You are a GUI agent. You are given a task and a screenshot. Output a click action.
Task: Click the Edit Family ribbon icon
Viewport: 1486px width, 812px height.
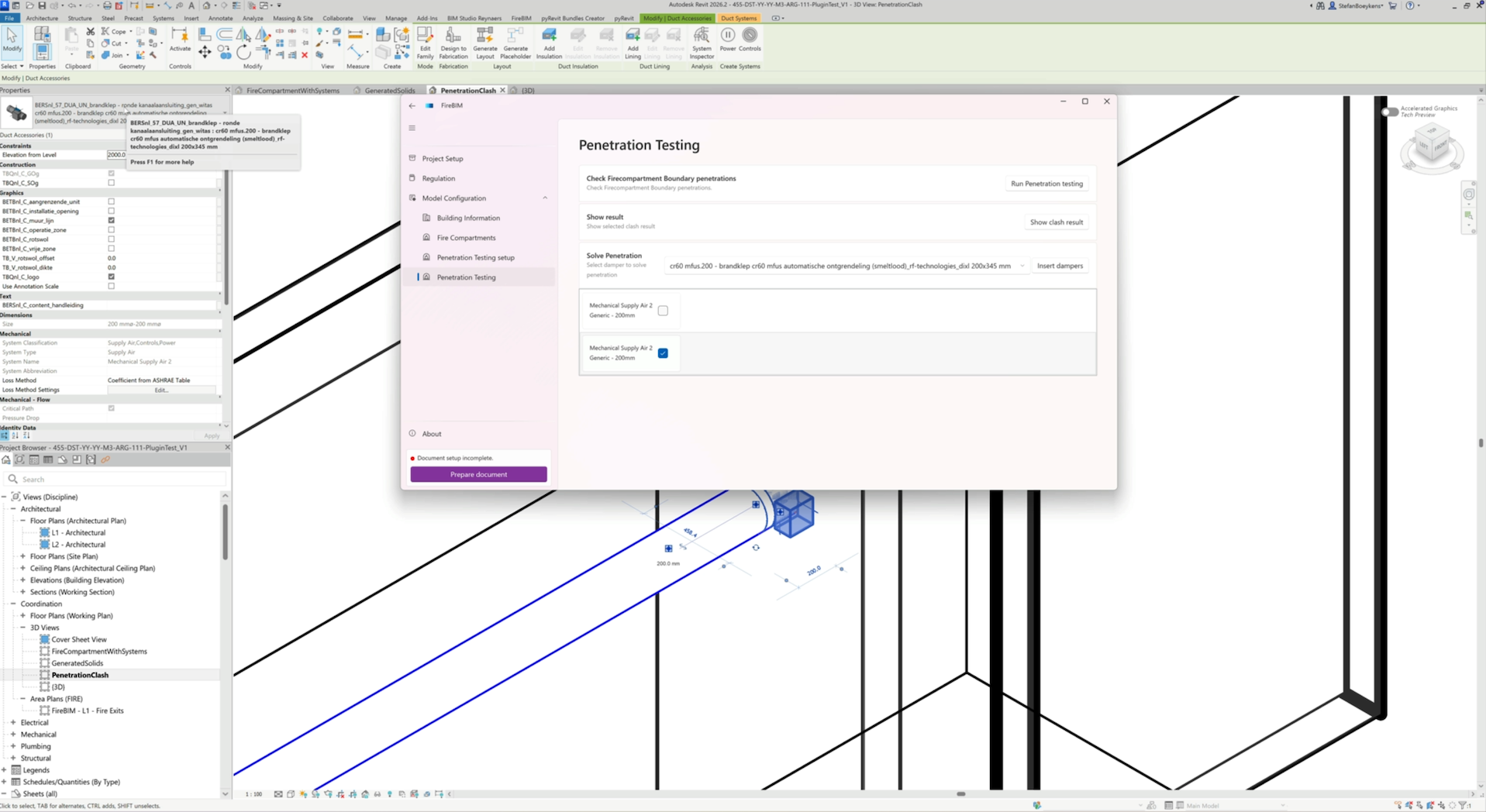(425, 43)
